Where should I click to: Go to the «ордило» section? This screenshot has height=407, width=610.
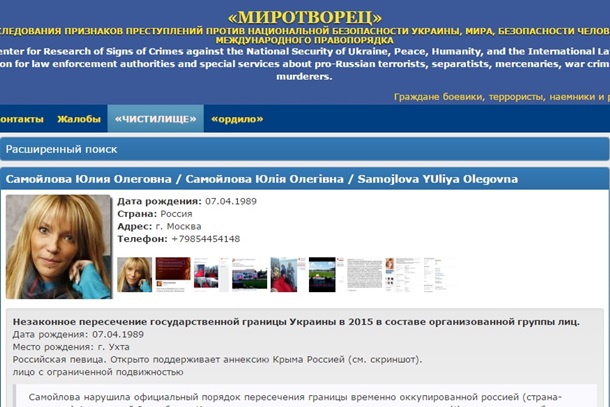point(237,119)
